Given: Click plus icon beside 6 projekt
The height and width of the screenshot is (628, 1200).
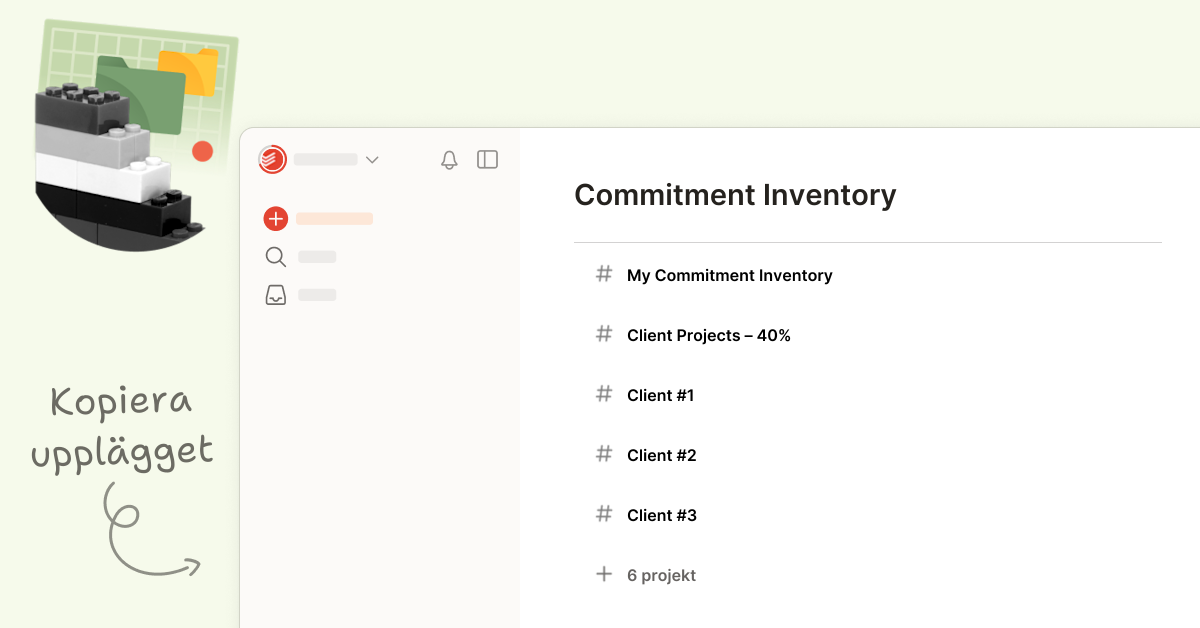Looking at the screenshot, I should click(x=604, y=574).
